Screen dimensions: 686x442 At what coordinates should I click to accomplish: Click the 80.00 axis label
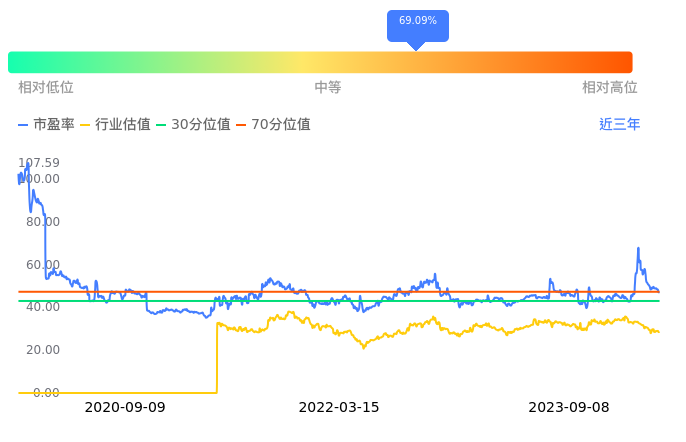41,222
